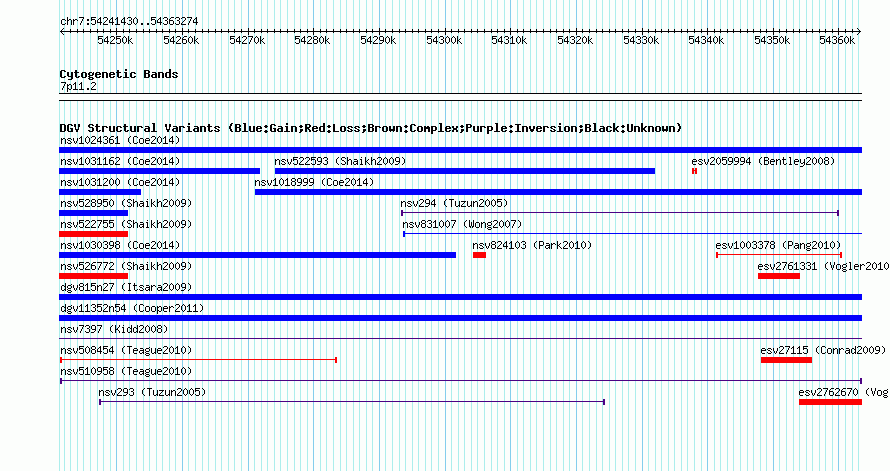Click the Cytogenetic Bands track title
890x471 pixels.
point(119,74)
